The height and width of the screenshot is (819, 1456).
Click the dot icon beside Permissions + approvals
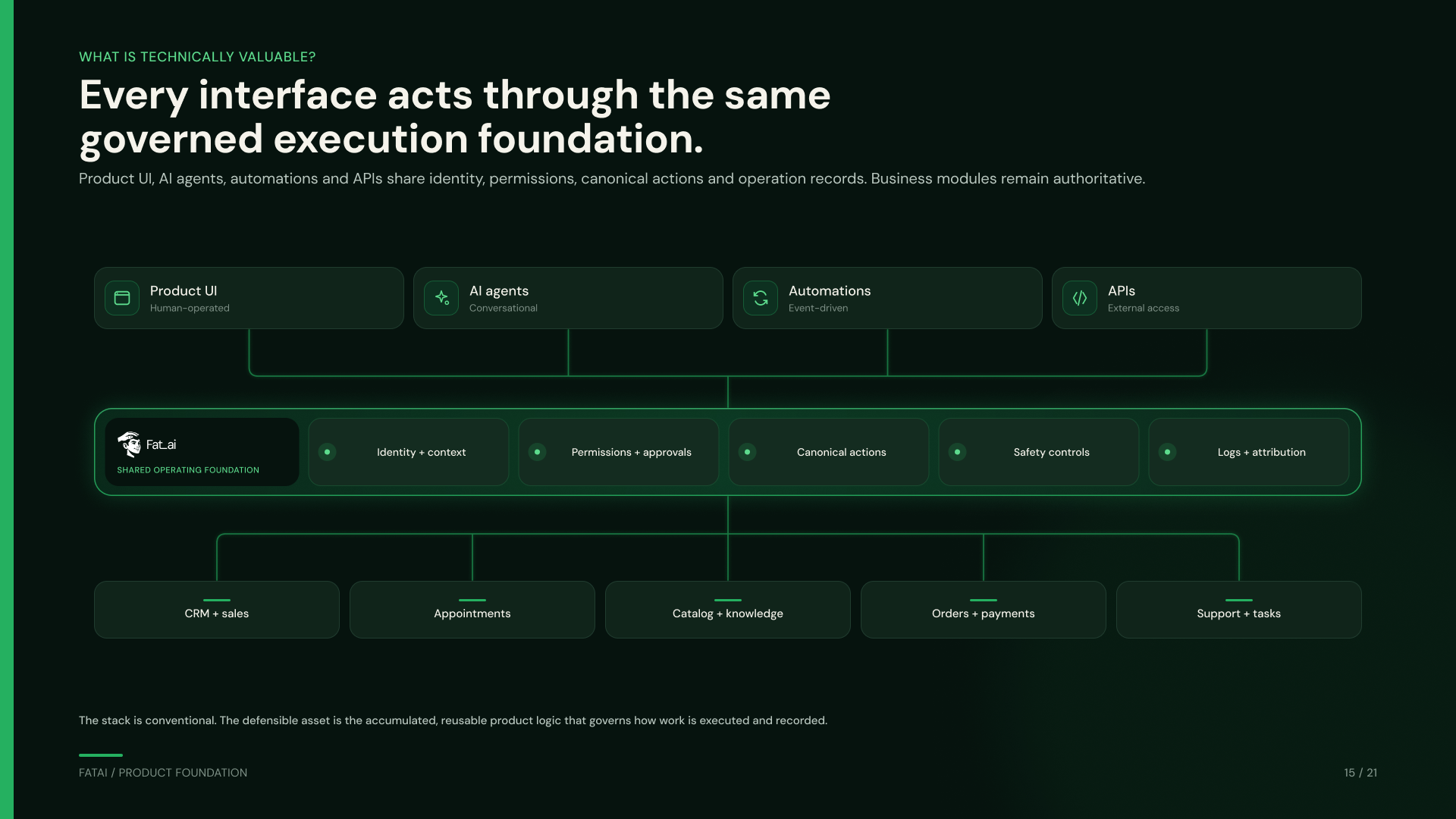tap(537, 452)
